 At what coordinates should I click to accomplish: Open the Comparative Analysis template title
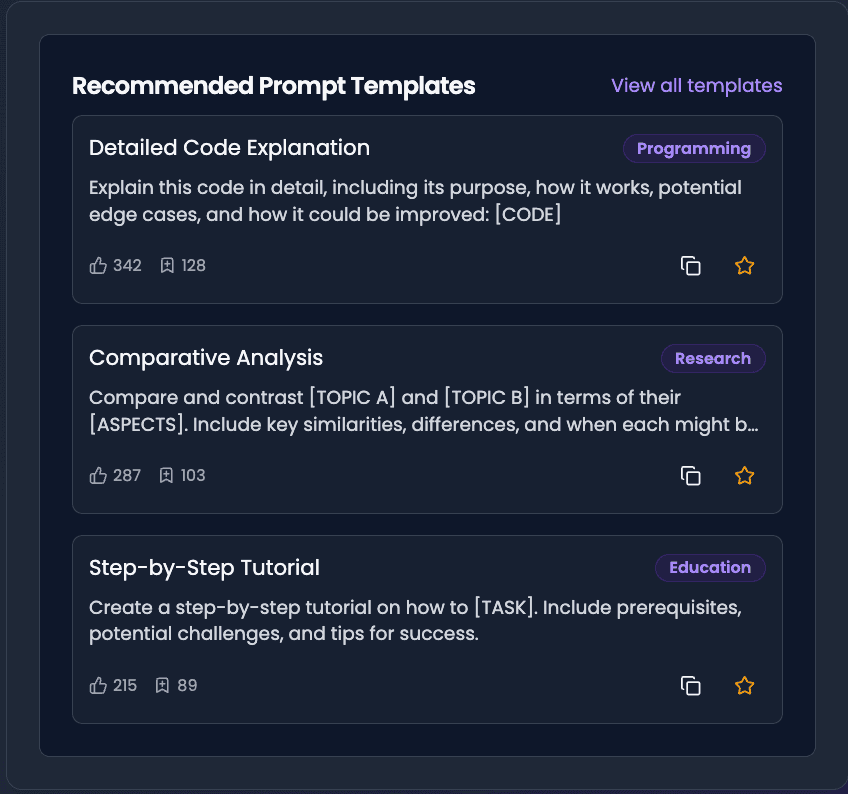[206, 358]
